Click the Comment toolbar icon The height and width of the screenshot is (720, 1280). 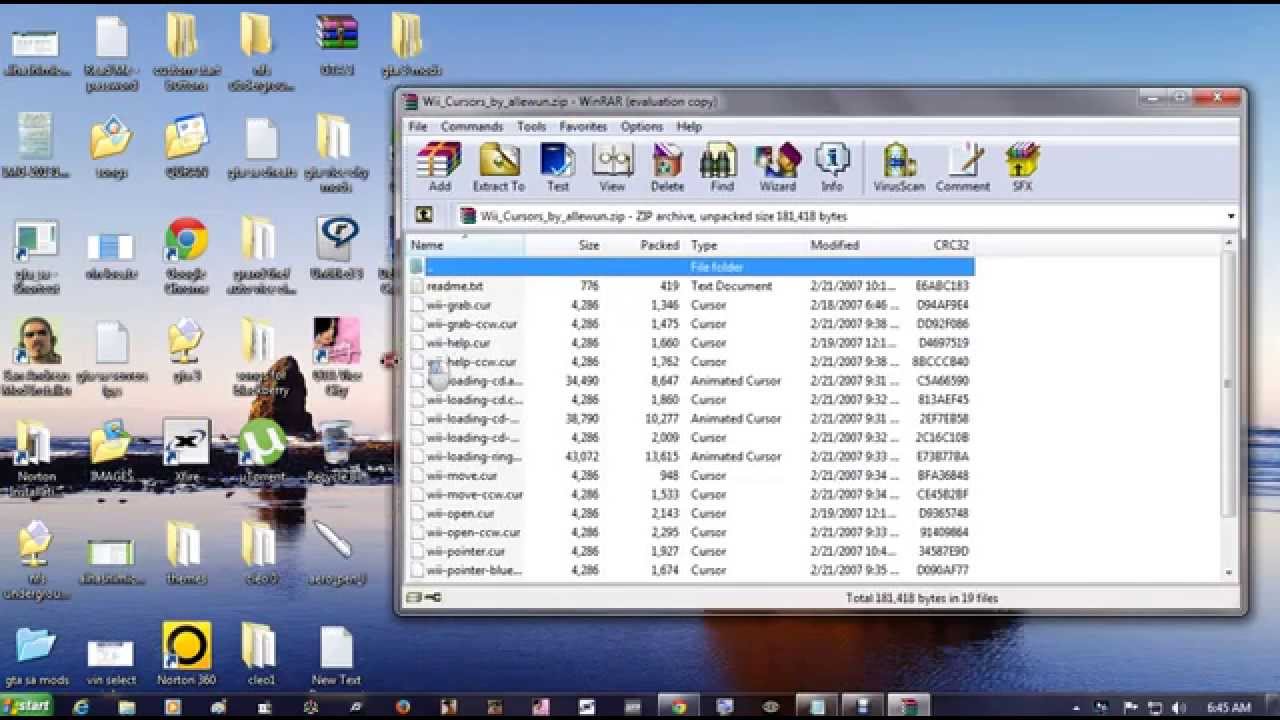coord(962,167)
